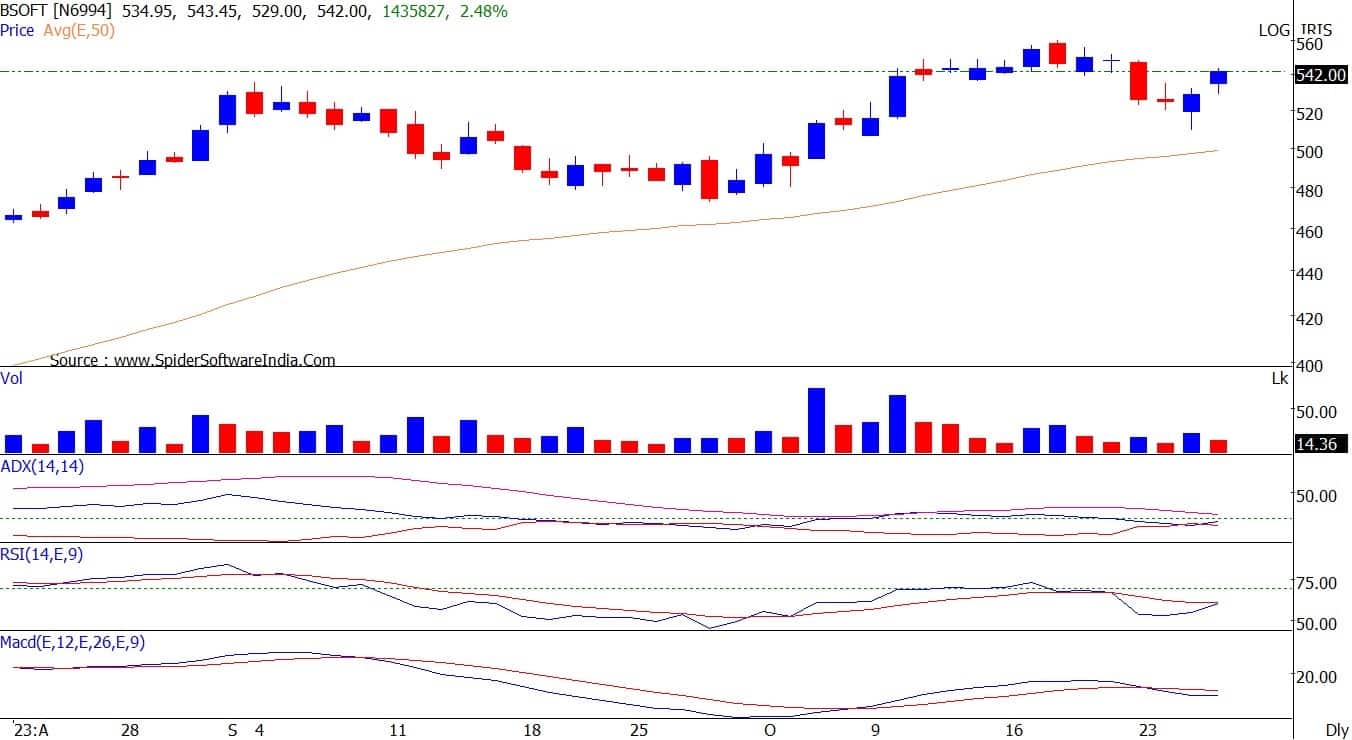Click the 520 price axis level
1352x740 pixels.
point(1310,114)
